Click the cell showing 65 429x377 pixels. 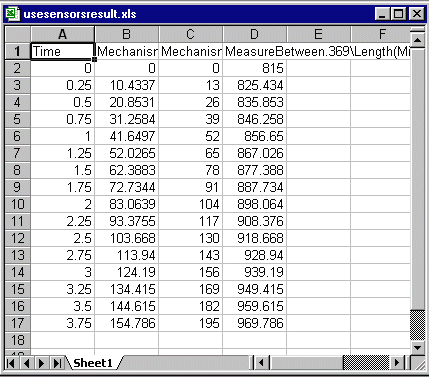(x=190, y=153)
